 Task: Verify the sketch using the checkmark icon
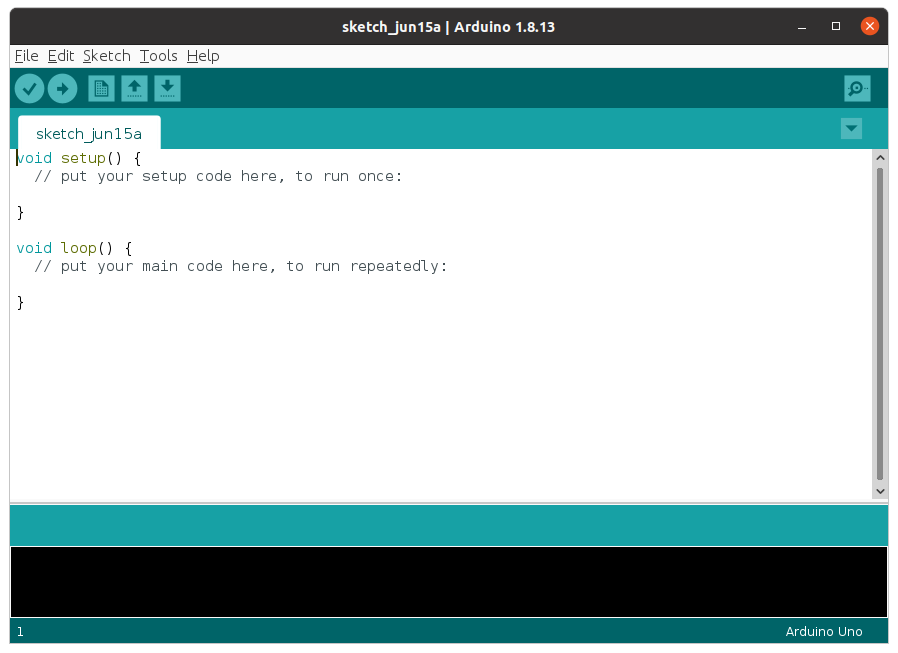29,88
